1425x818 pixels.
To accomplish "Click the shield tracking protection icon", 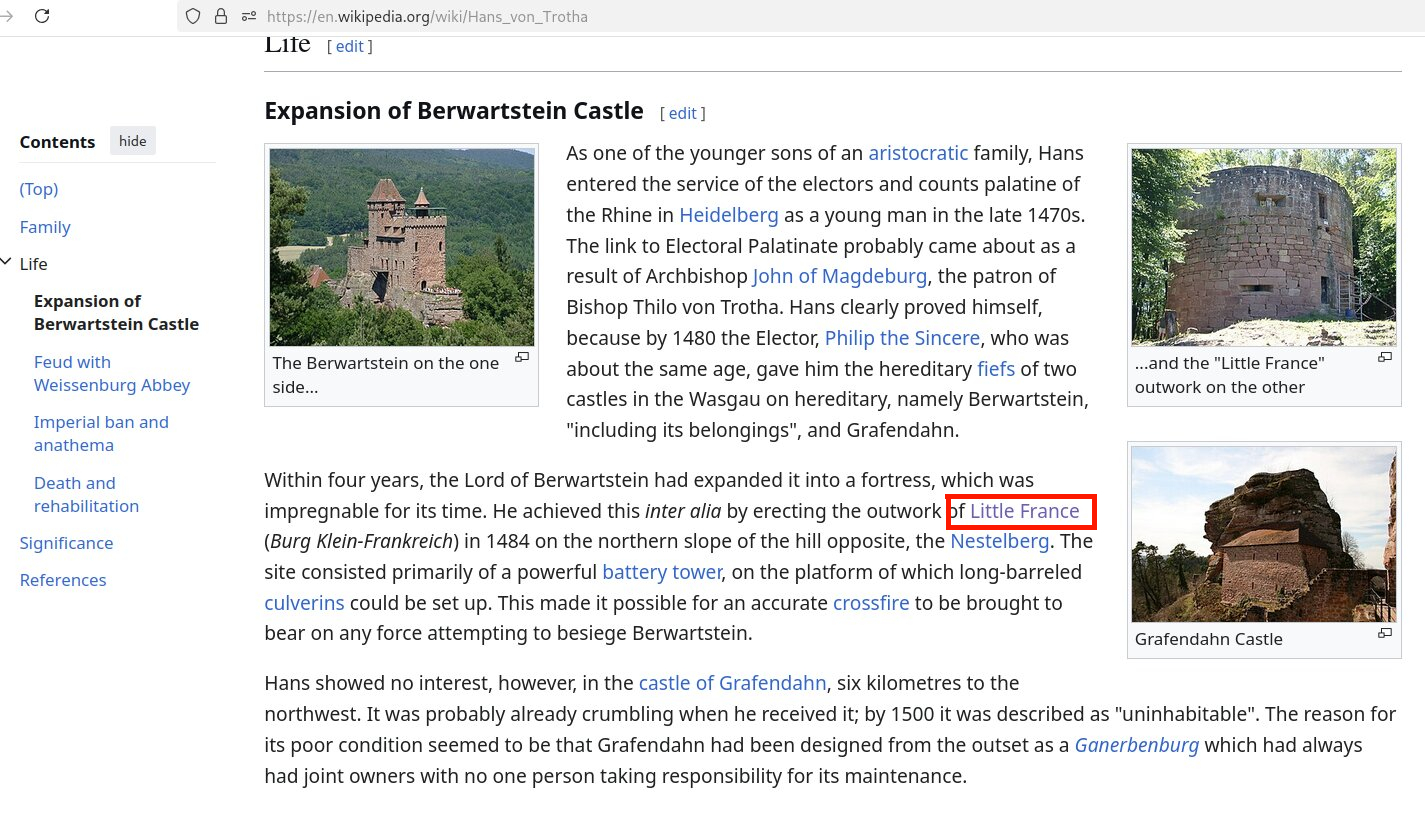I will tap(194, 16).
